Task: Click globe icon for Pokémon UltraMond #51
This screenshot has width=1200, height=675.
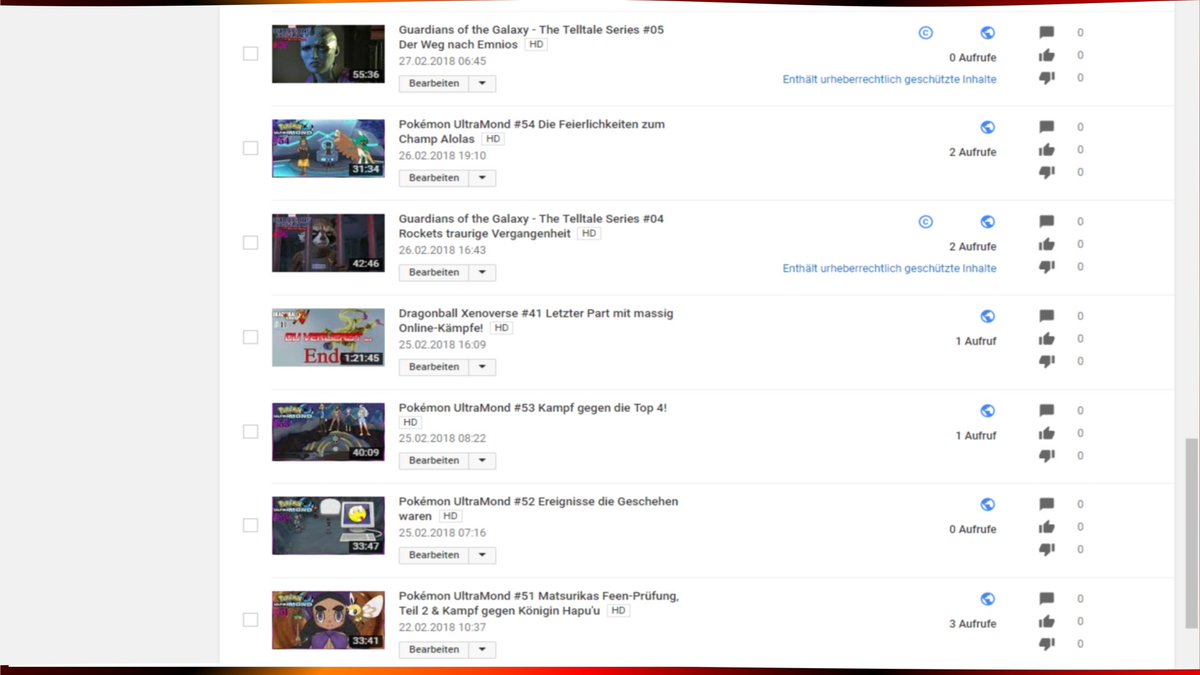Action: [987, 599]
